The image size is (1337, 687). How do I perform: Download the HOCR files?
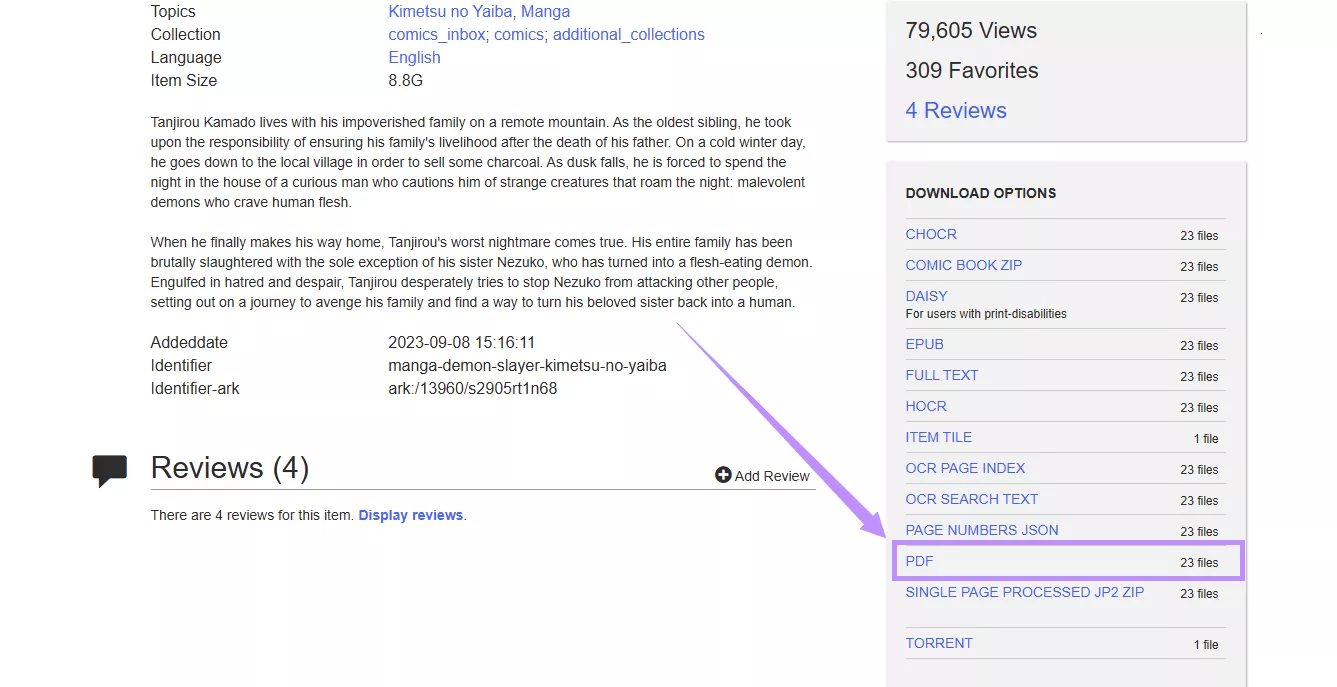[x=925, y=406]
